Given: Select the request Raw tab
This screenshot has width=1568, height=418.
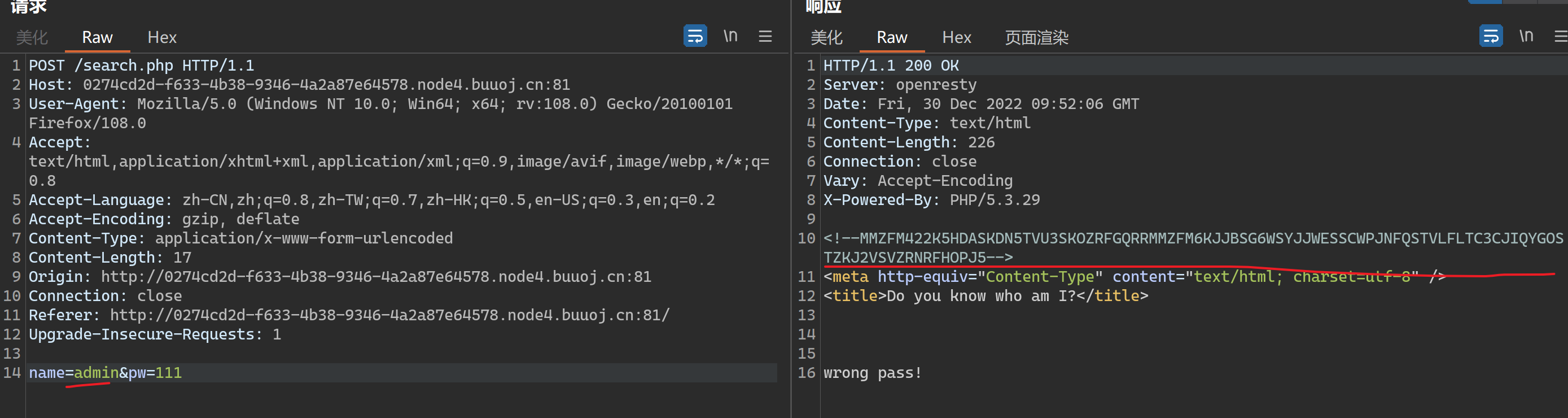Looking at the screenshot, I should click(98, 38).
